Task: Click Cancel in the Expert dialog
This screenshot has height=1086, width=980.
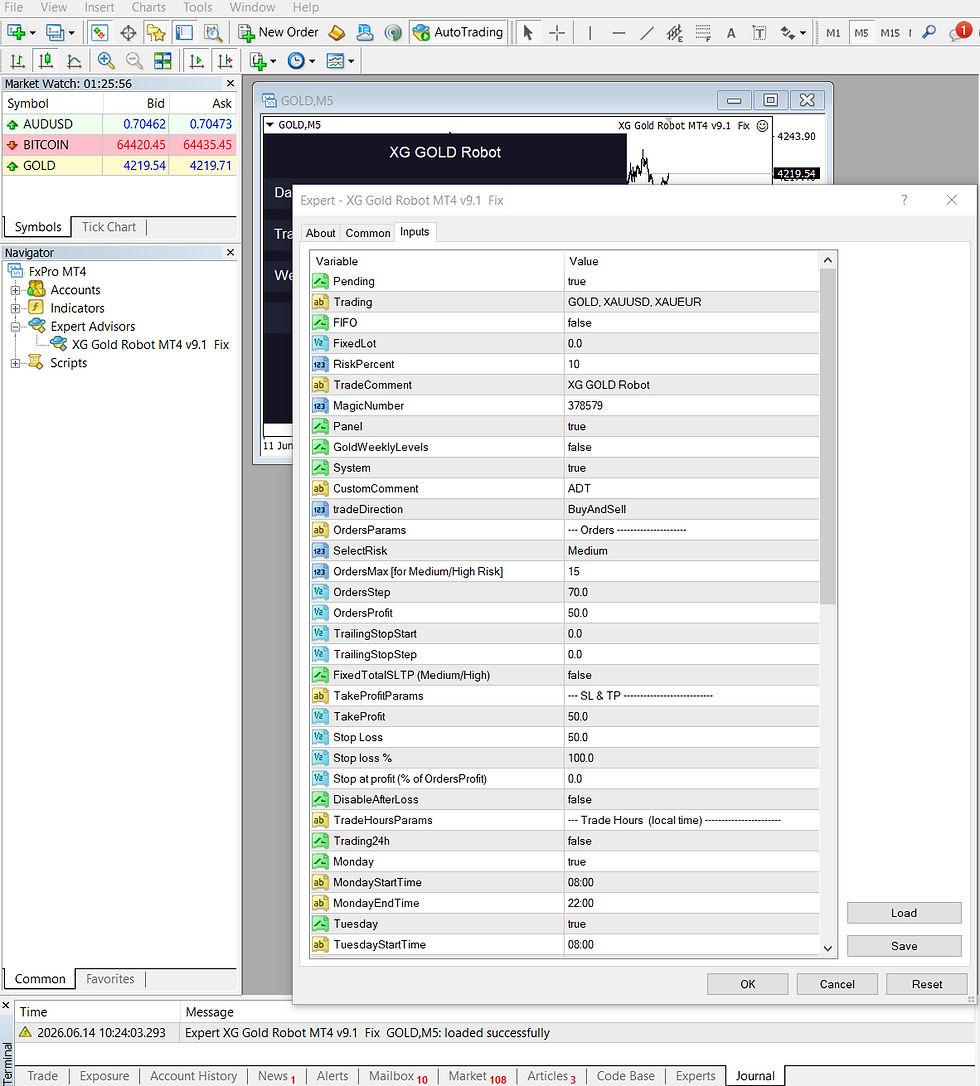Action: [x=837, y=984]
